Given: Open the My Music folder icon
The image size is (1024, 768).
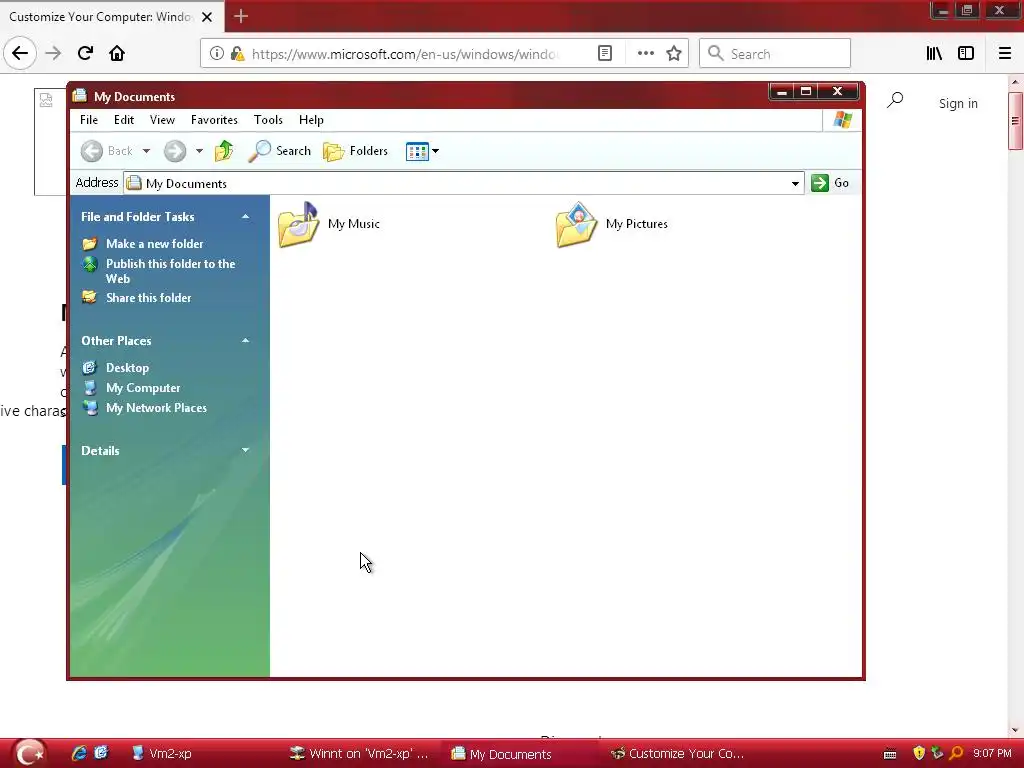Looking at the screenshot, I should pos(299,224).
